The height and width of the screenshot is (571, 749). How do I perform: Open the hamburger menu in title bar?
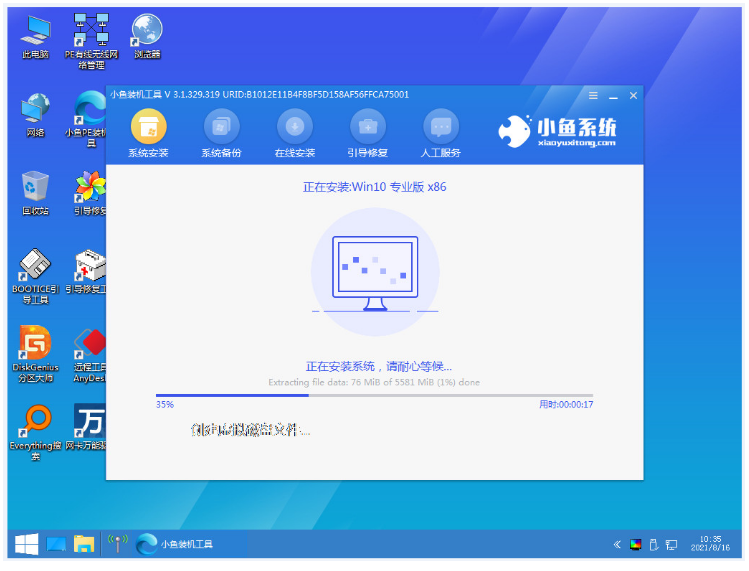click(593, 95)
